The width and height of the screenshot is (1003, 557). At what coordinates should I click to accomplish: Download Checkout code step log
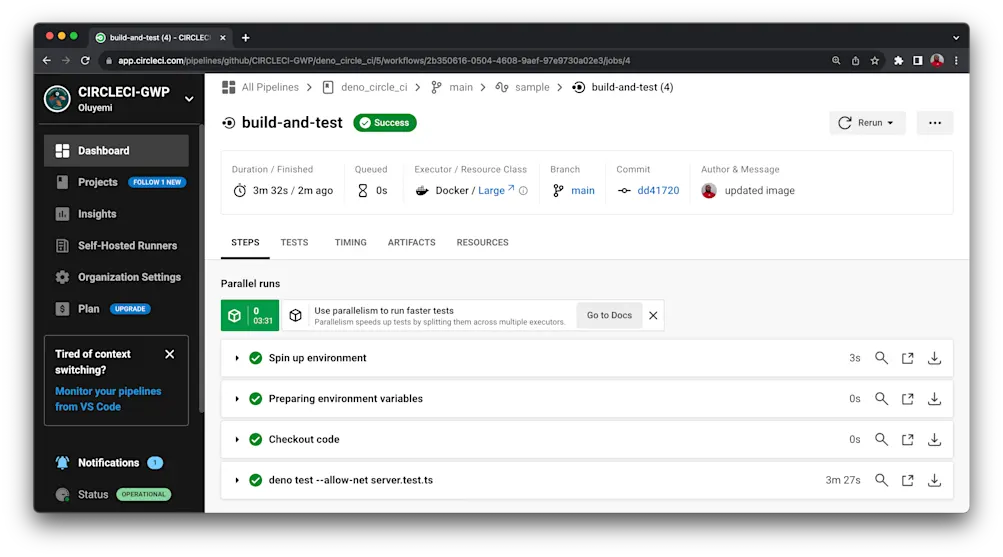tap(935, 439)
